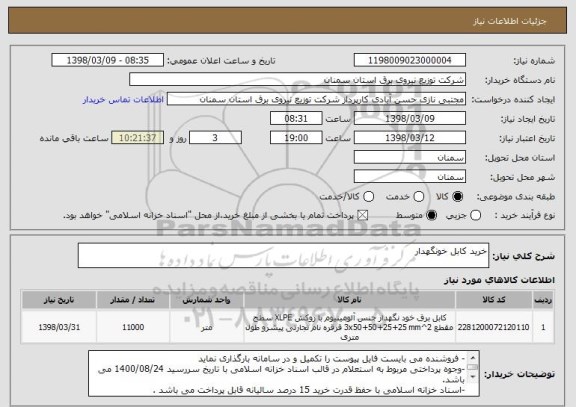Select the کالا radio button
576x407 pixels.
[458, 197]
